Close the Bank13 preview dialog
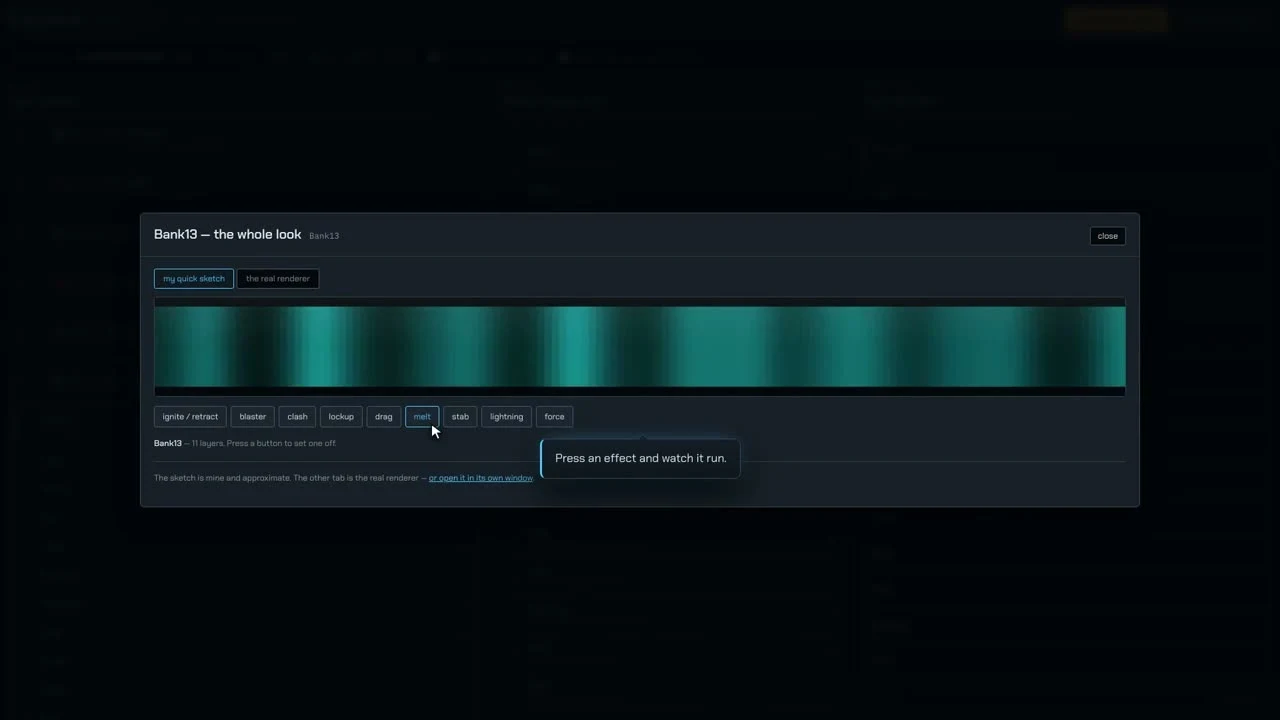The width and height of the screenshot is (1280, 720). (1107, 236)
